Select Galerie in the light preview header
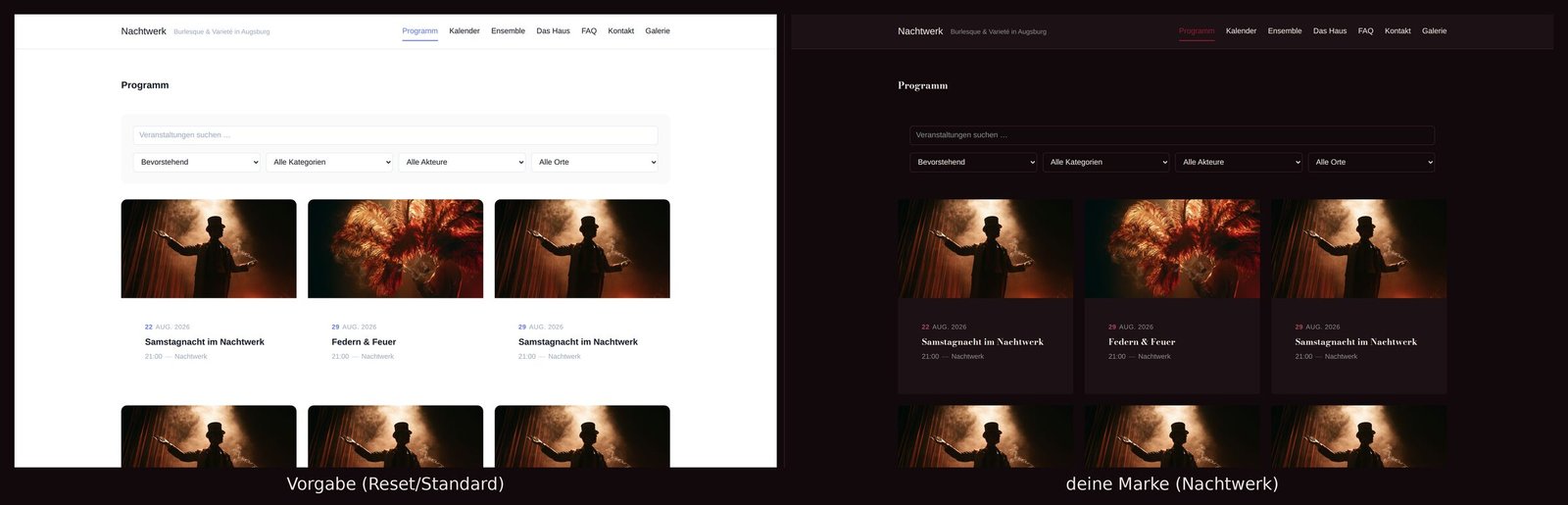The height and width of the screenshot is (505, 1568). point(658,31)
